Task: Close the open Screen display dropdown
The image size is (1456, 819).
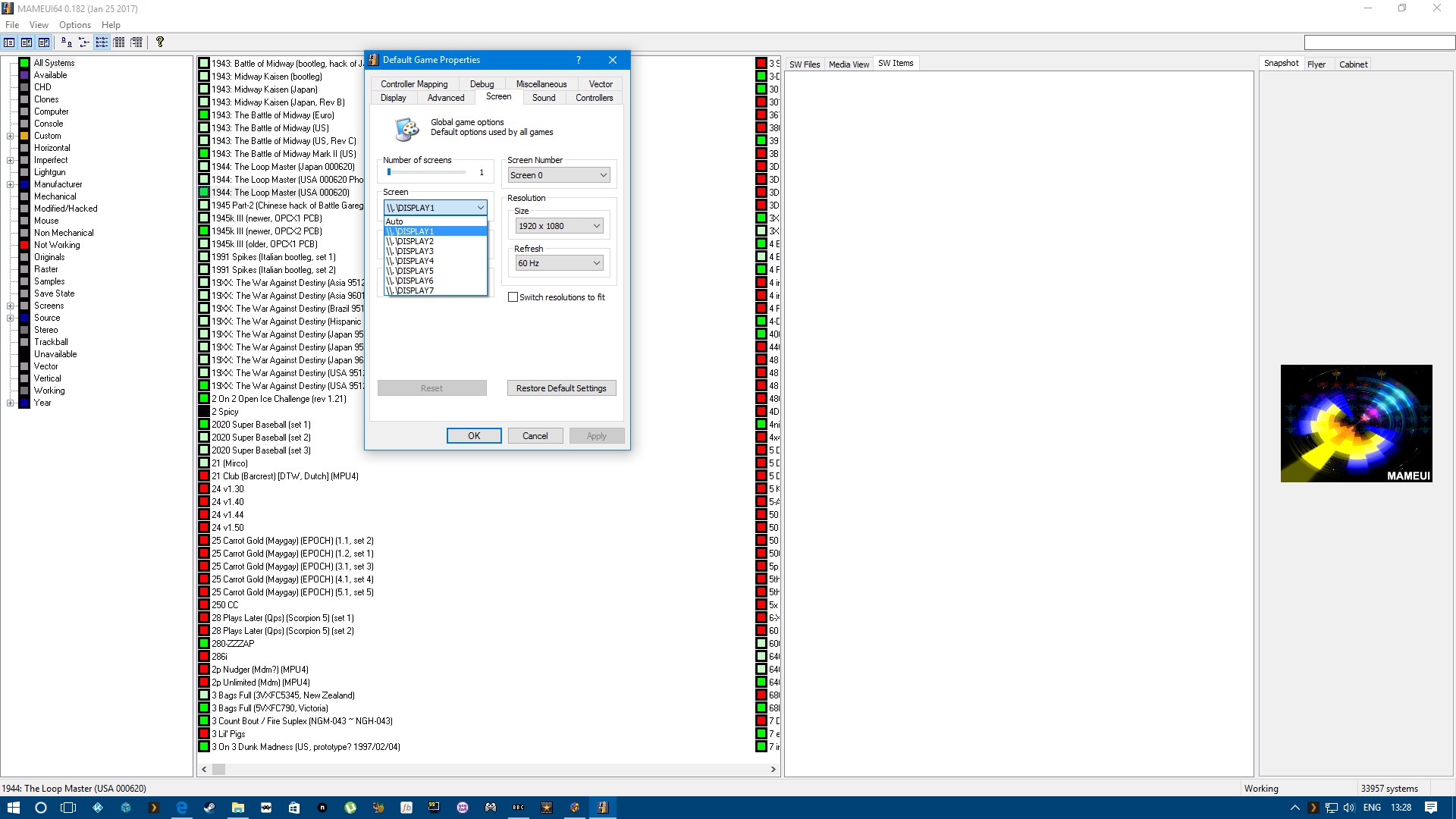Action: click(x=481, y=208)
